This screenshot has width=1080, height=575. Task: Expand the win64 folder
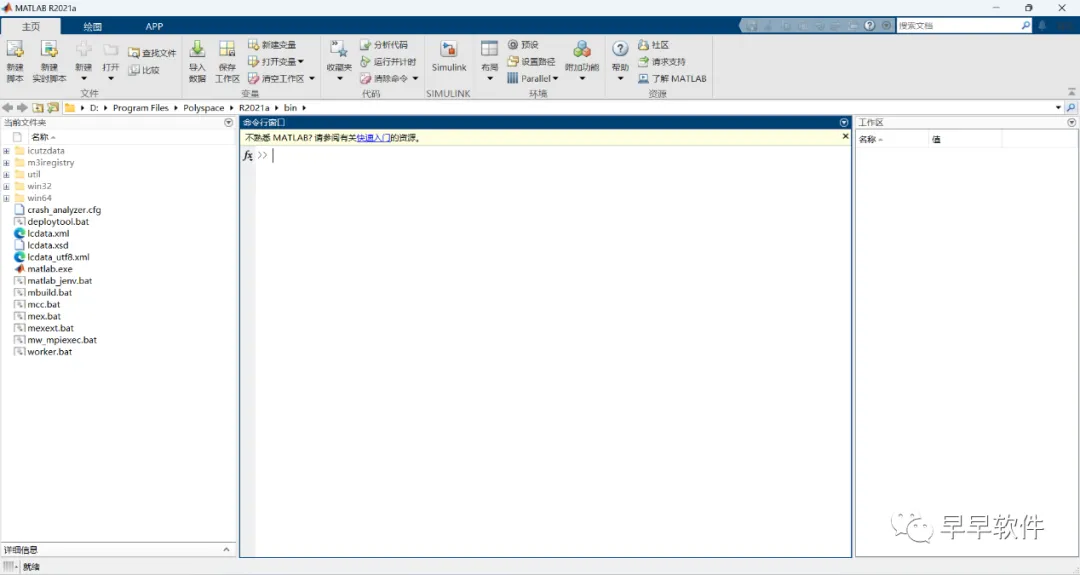coord(6,198)
